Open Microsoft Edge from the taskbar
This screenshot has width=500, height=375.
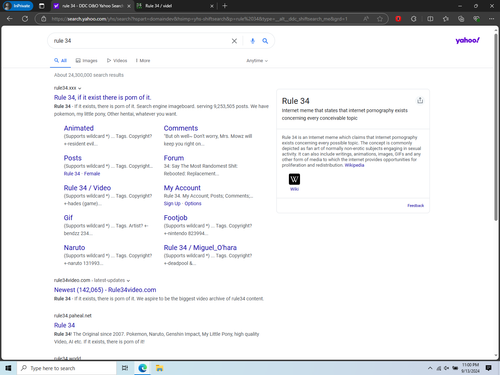point(143,368)
